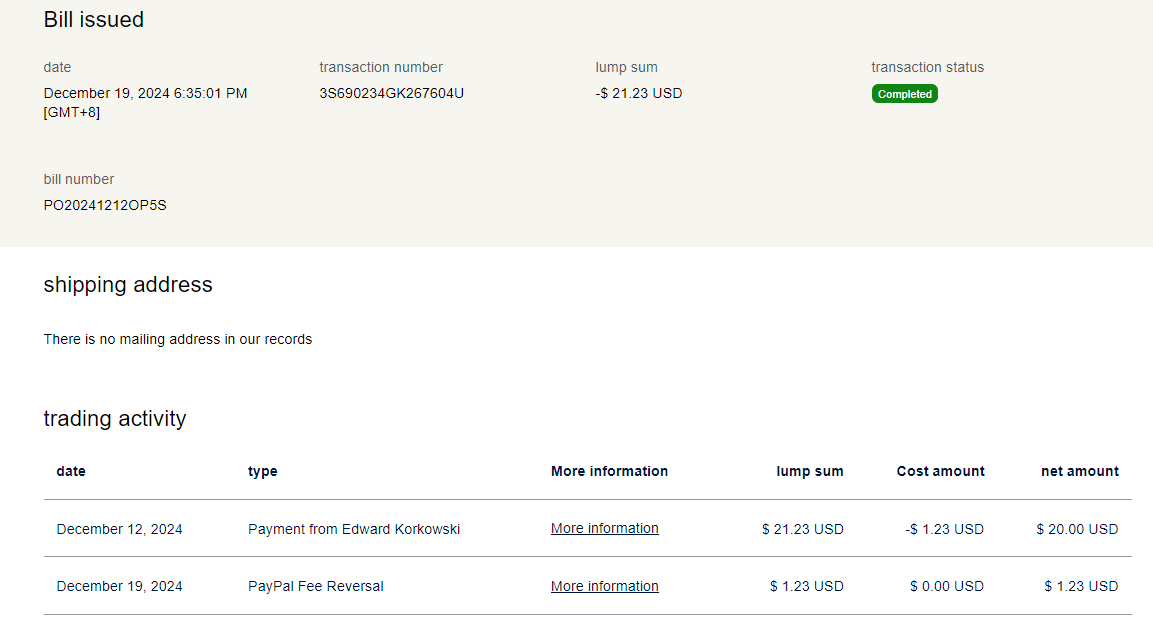Click the net amount column header

pyautogui.click(x=1079, y=471)
